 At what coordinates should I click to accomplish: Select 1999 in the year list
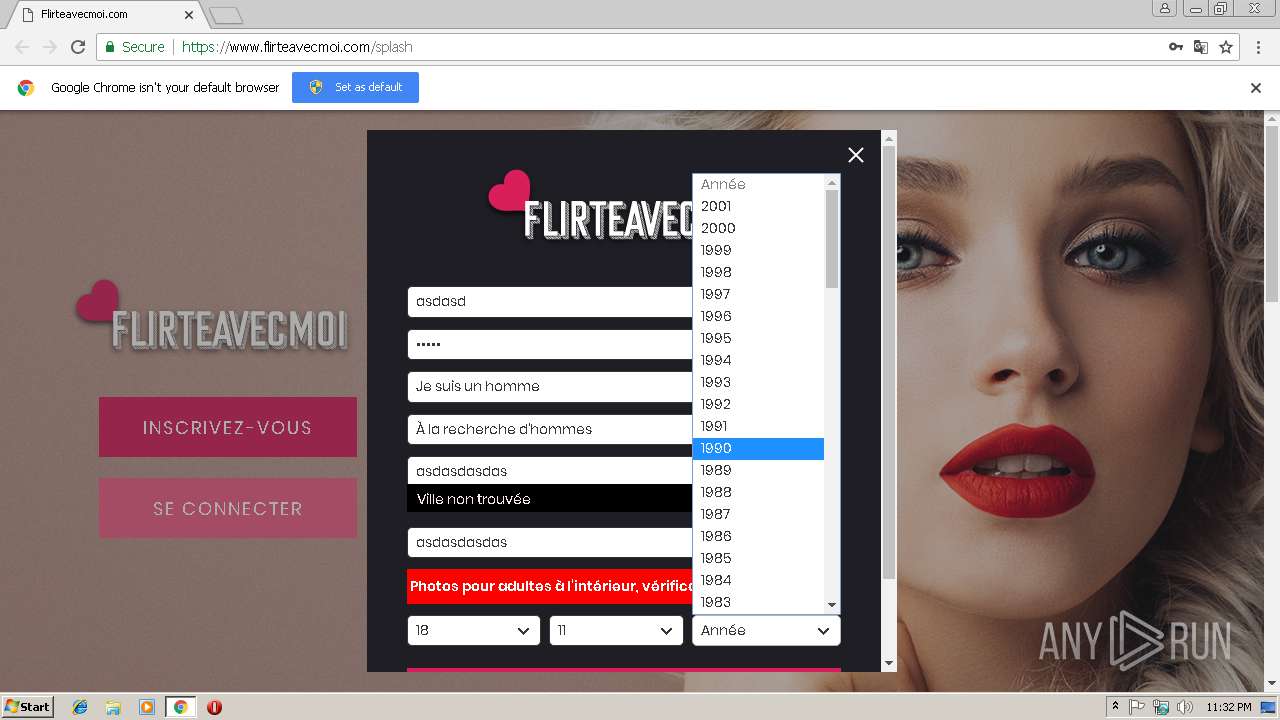758,250
